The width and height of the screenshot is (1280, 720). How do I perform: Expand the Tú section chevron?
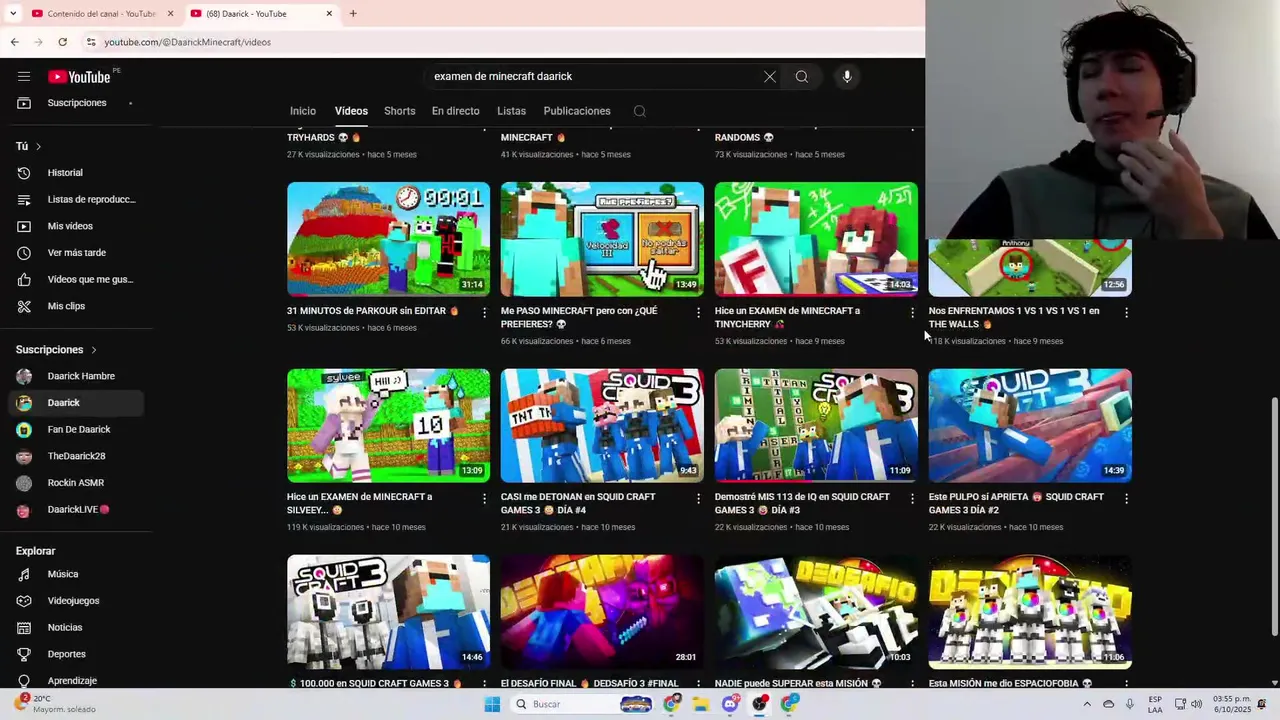(x=38, y=146)
